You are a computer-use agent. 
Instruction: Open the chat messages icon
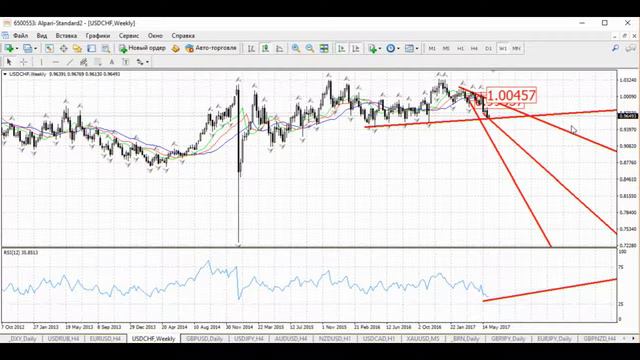point(631,49)
